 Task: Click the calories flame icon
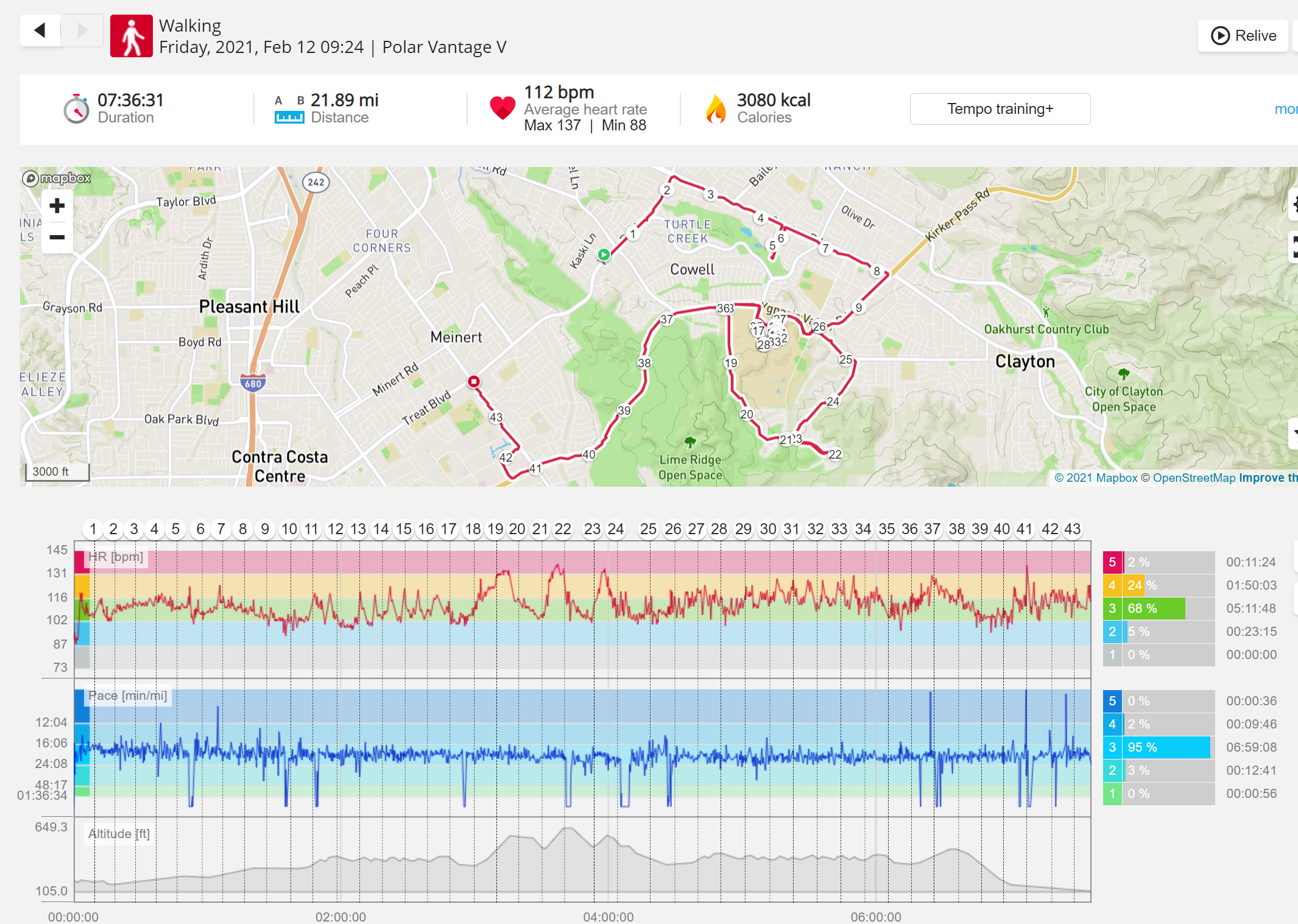(x=716, y=109)
